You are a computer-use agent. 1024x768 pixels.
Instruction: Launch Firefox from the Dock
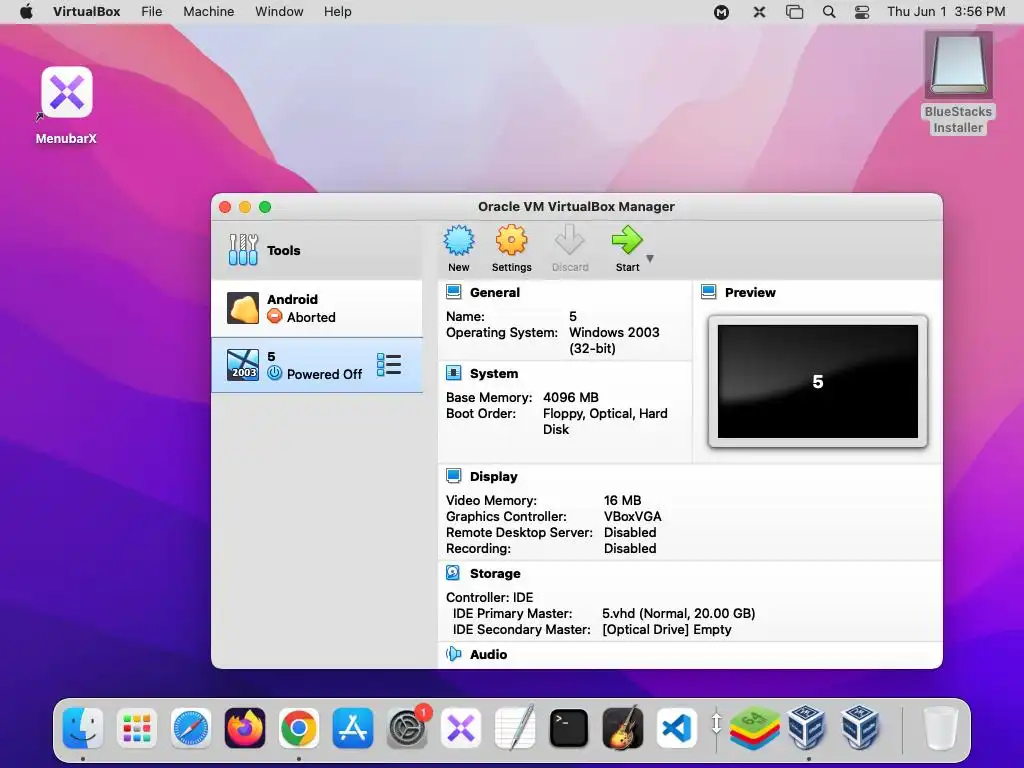click(x=245, y=728)
